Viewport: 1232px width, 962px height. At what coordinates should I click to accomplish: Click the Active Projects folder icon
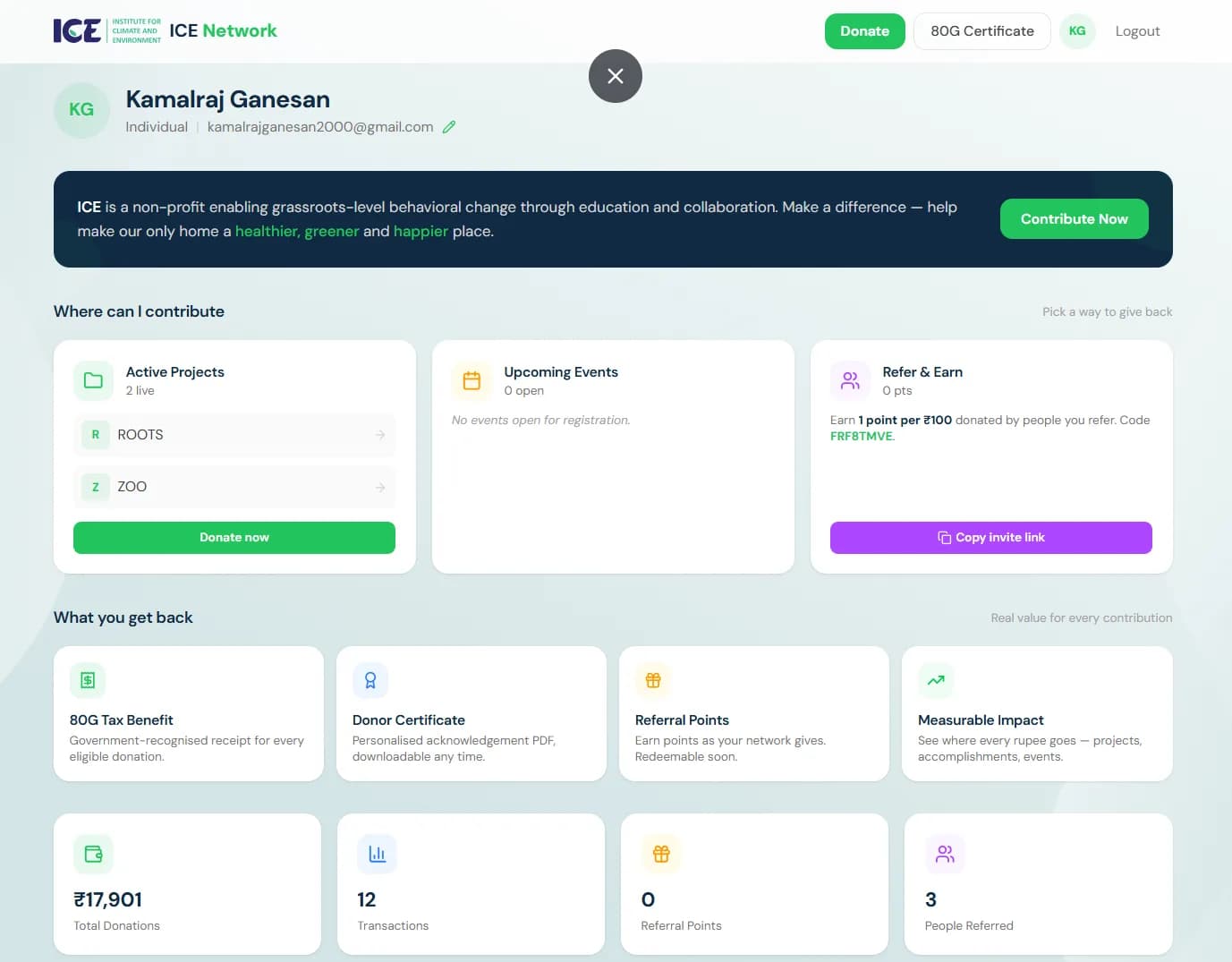coord(93,380)
